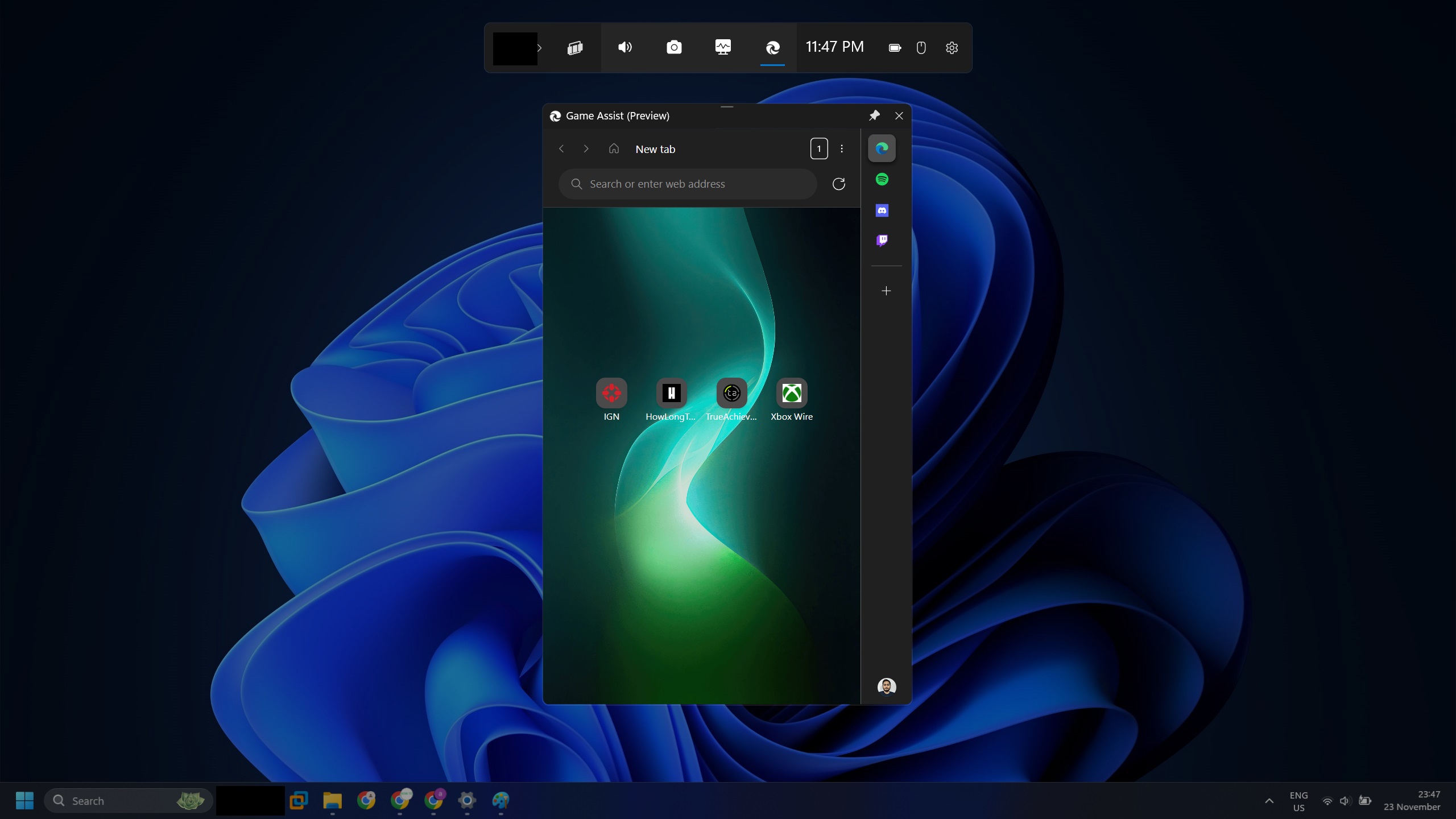Open Twitch from the Game Assist sidebar

point(882,239)
